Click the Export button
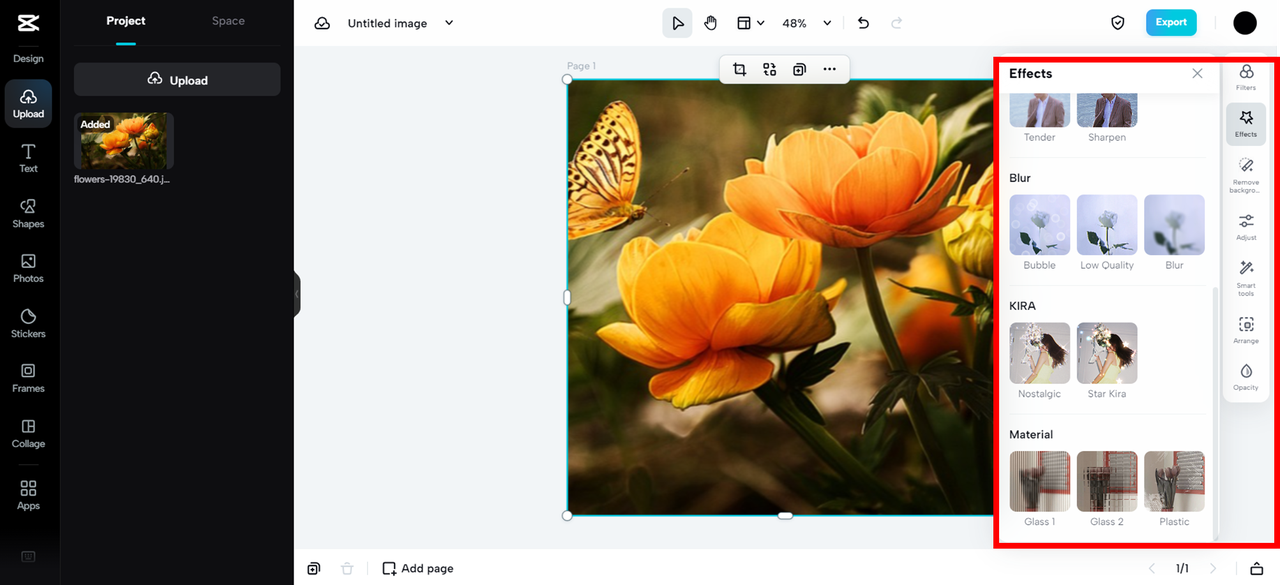Image resolution: width=1280 pixels, height=585 pixels. coord(1171,21)
